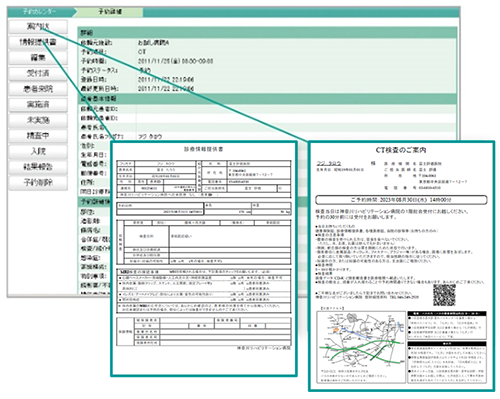The width and height of the screenshot is (500, 399).
Task: Click the 依頼先患者ID value field
Action: 296,118
